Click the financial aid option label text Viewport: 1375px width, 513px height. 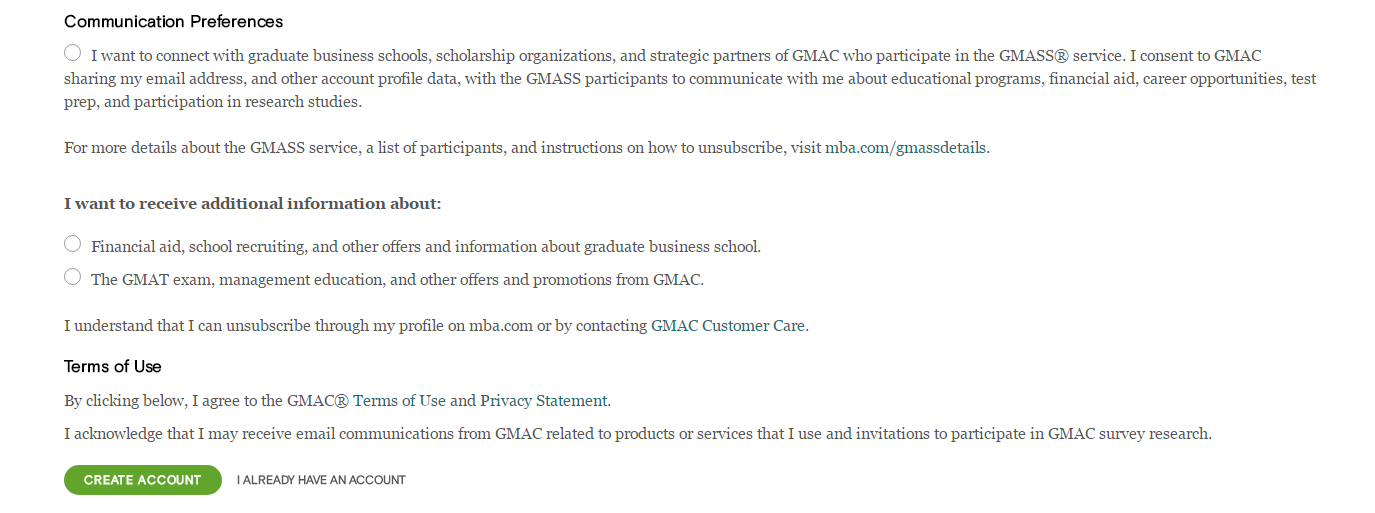click(426, 246)
